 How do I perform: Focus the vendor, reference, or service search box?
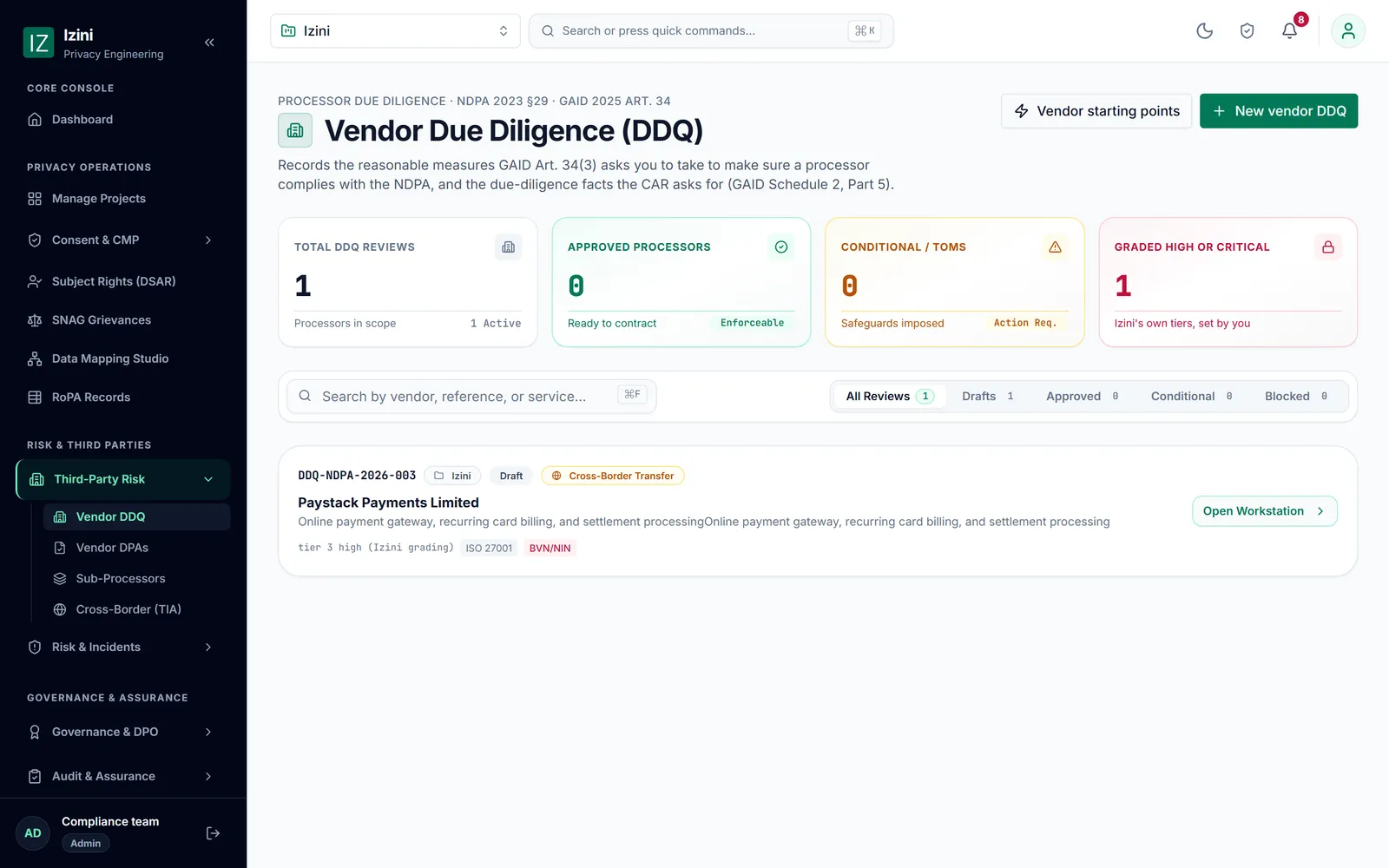[471, 397]
